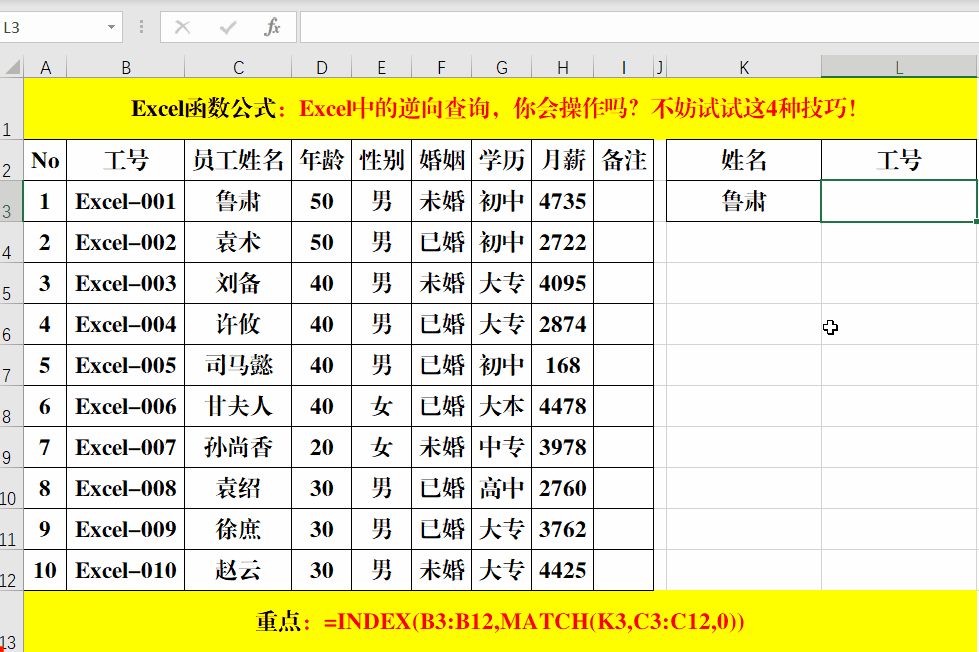Click the Cancel X icon in formula bar
Image resolution: width=979 pixels, height=652 pixels.
pyautogui.click(x=182, y=27)
